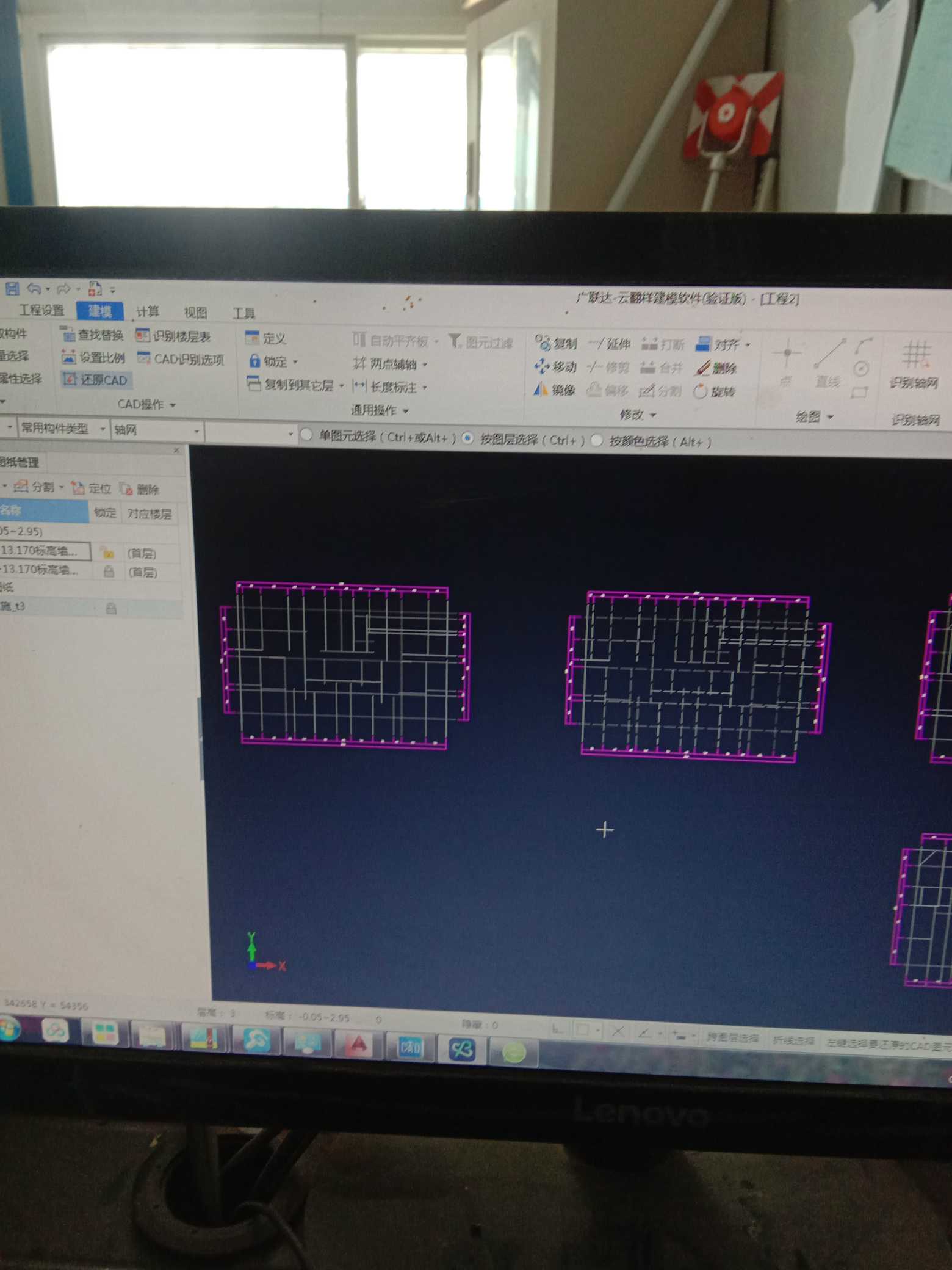Click the 旋转 rotate tool
The image size is (952, 1270).
[715, 391]
